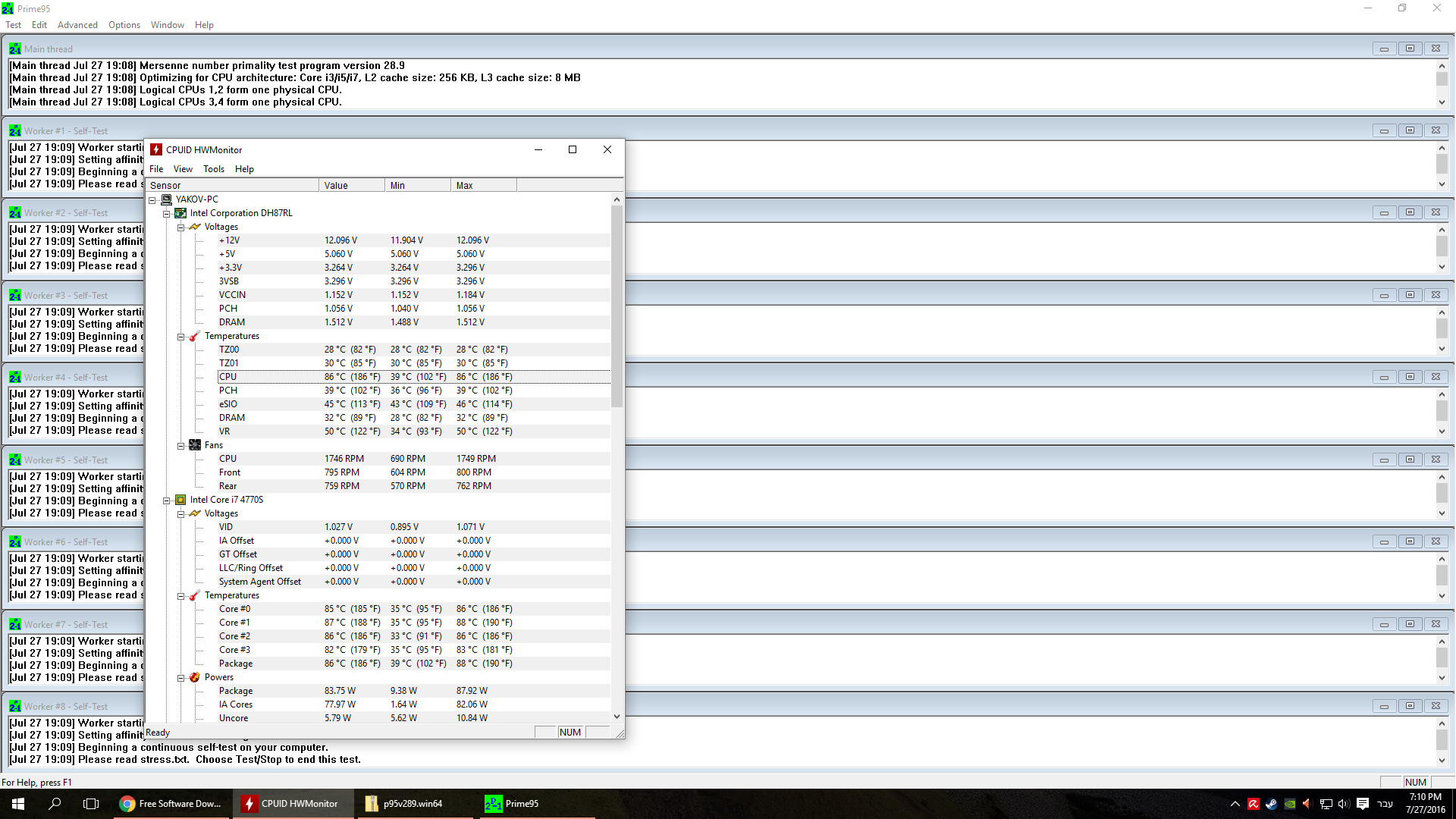The image size is (1456, 819).
Task: Open HWMonitor Tools menu
Action: click(214, 169)
